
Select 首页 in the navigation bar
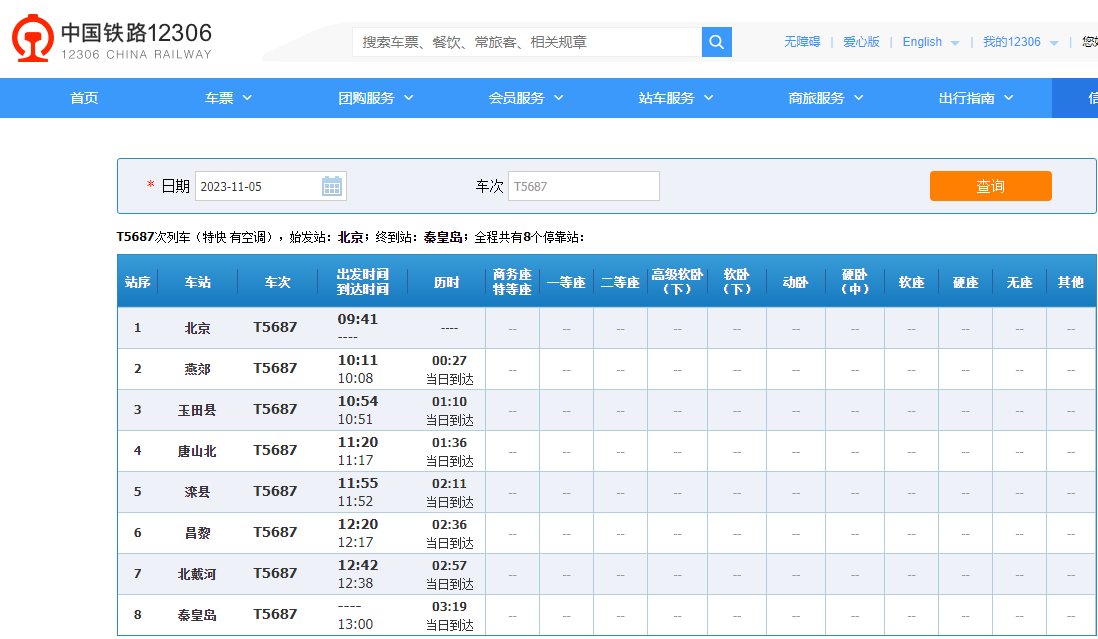[x=84, y=98]
